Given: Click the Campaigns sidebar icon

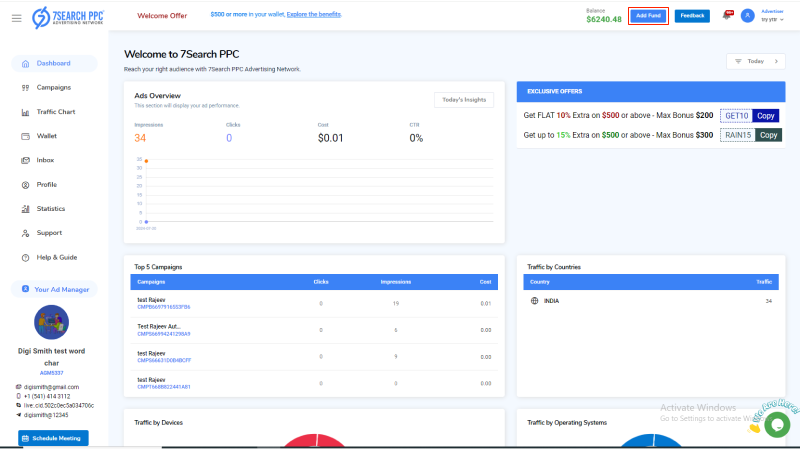Looking at the screenshot, I should (x=26, y=88).
